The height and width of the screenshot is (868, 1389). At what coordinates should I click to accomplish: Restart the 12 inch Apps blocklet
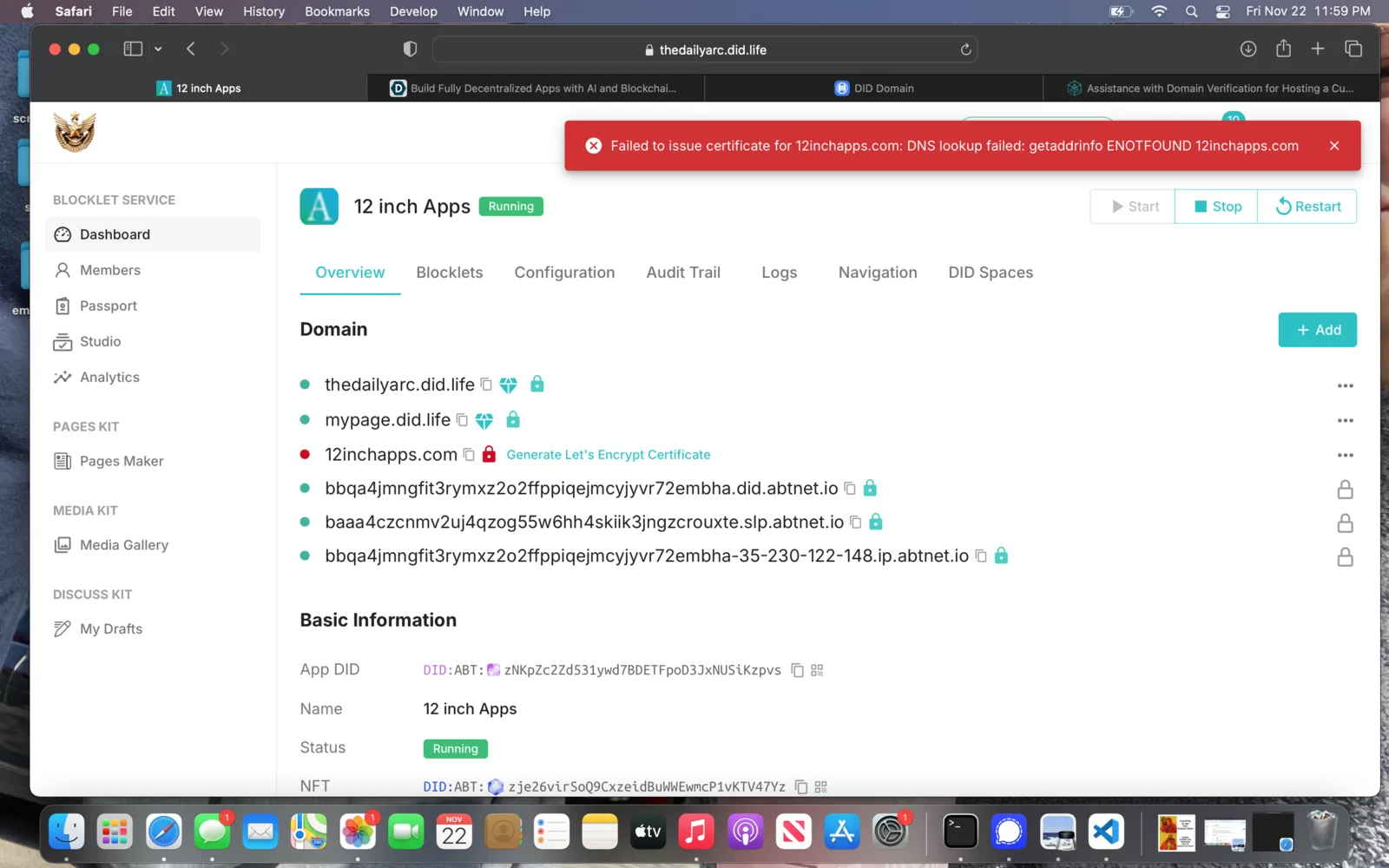[x=1307, y=207]
